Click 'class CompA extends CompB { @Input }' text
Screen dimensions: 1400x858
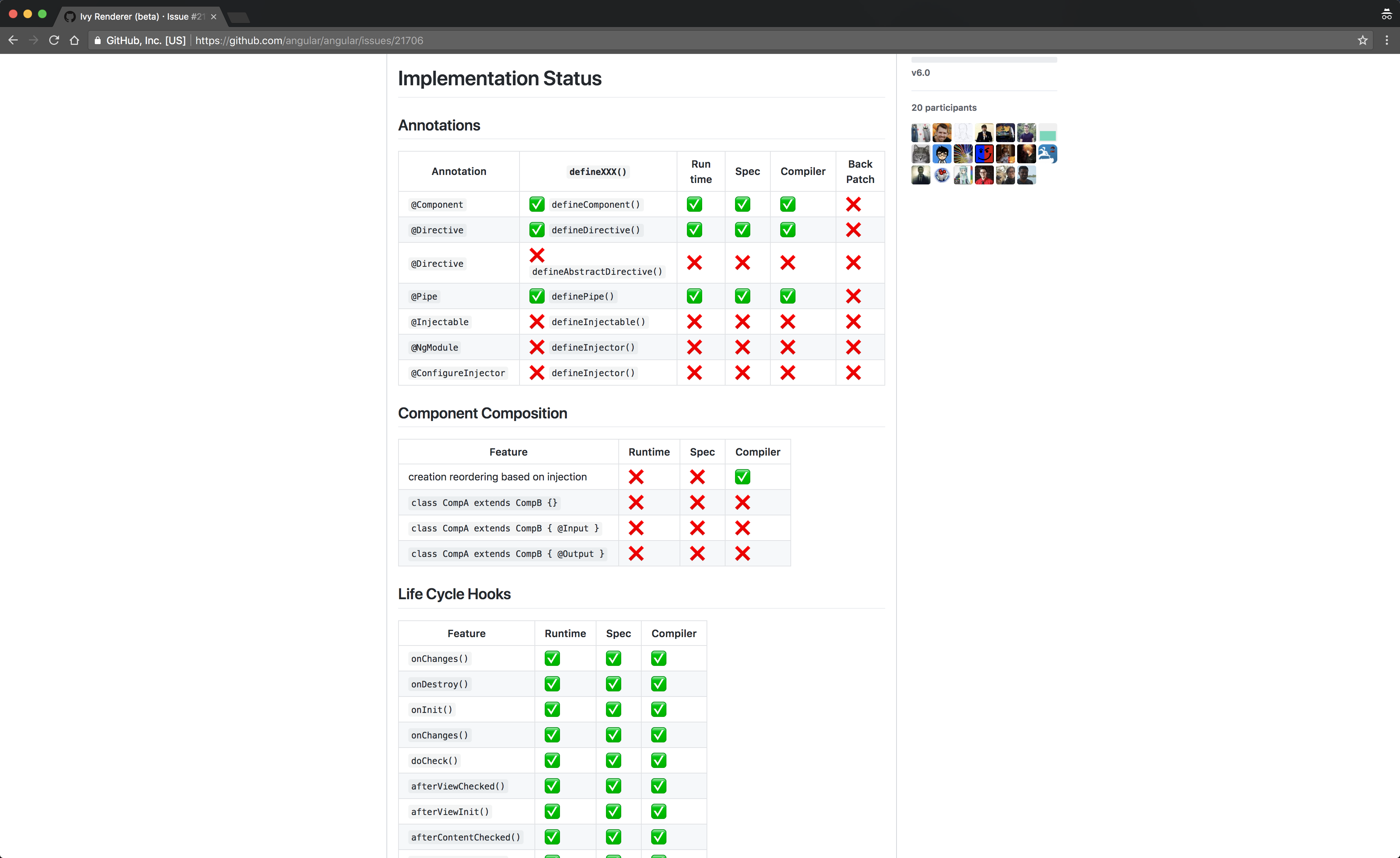tap(505, 529)
